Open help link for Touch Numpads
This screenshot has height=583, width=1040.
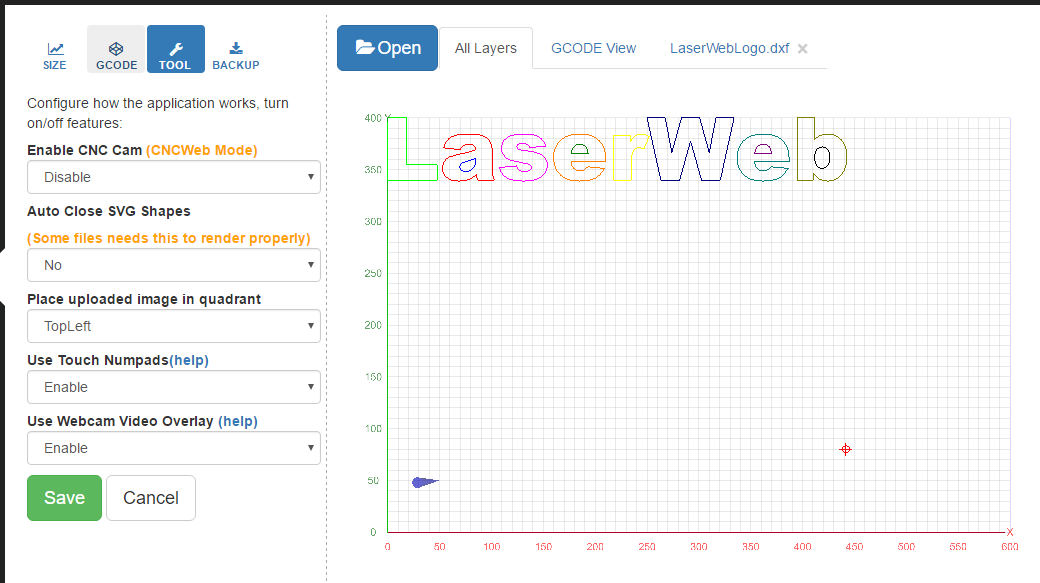coord(189,360)
